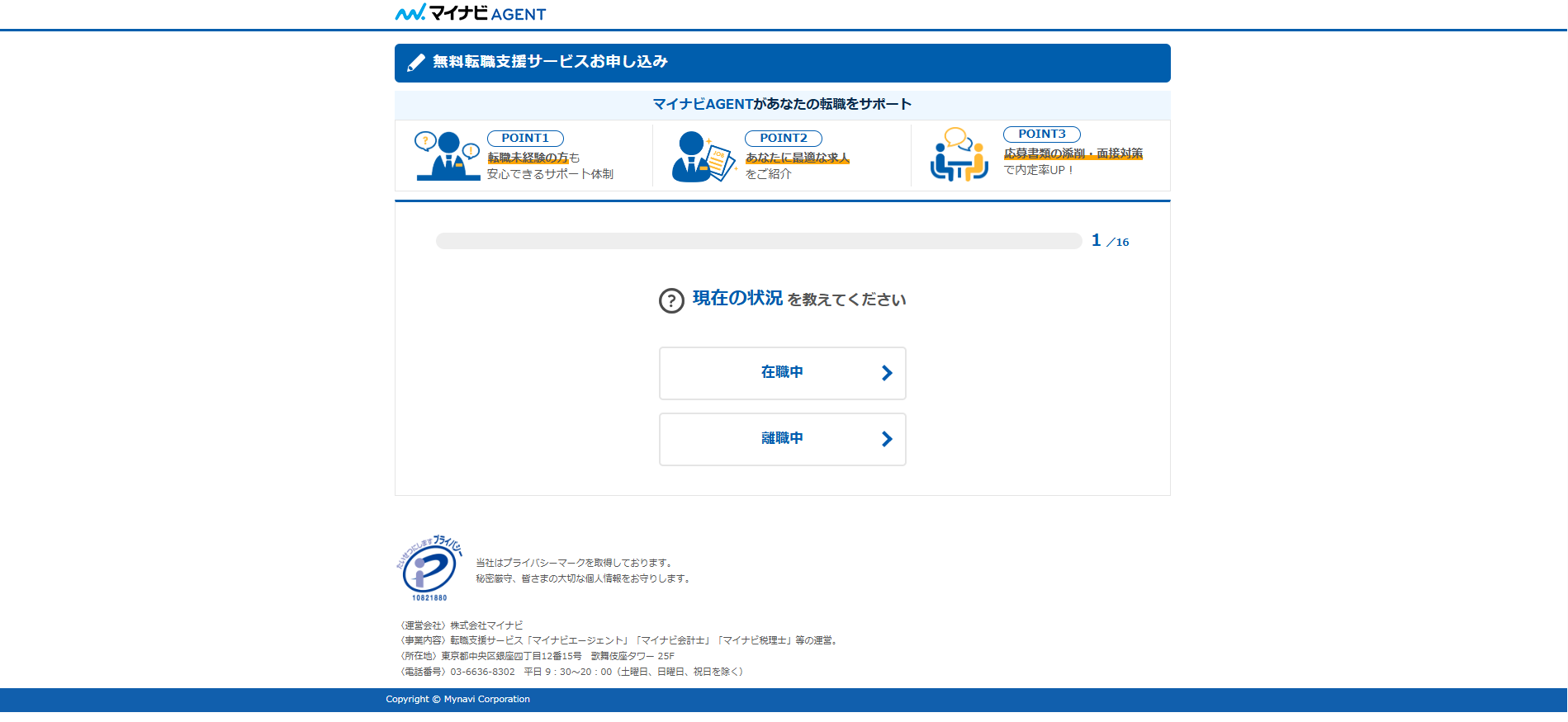1568x722 pixels.
Task: Click the 事業内容 line in the footer
Action: [620, 640]
